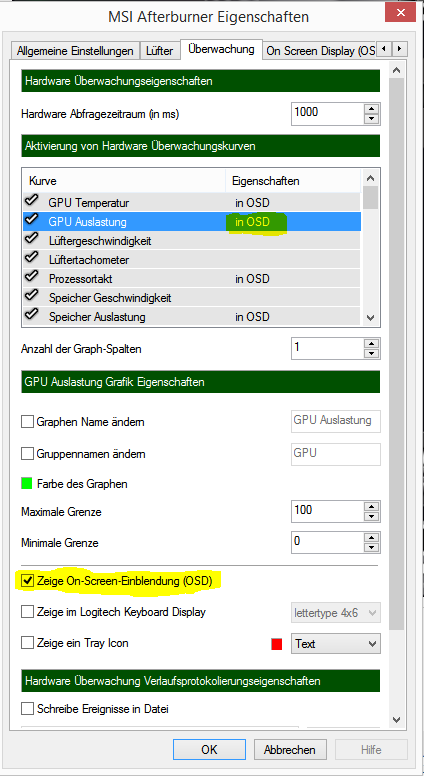Select the Speicher Auslastung row name
The height and width of the screenshot is (777, 424).
[97, 317]
